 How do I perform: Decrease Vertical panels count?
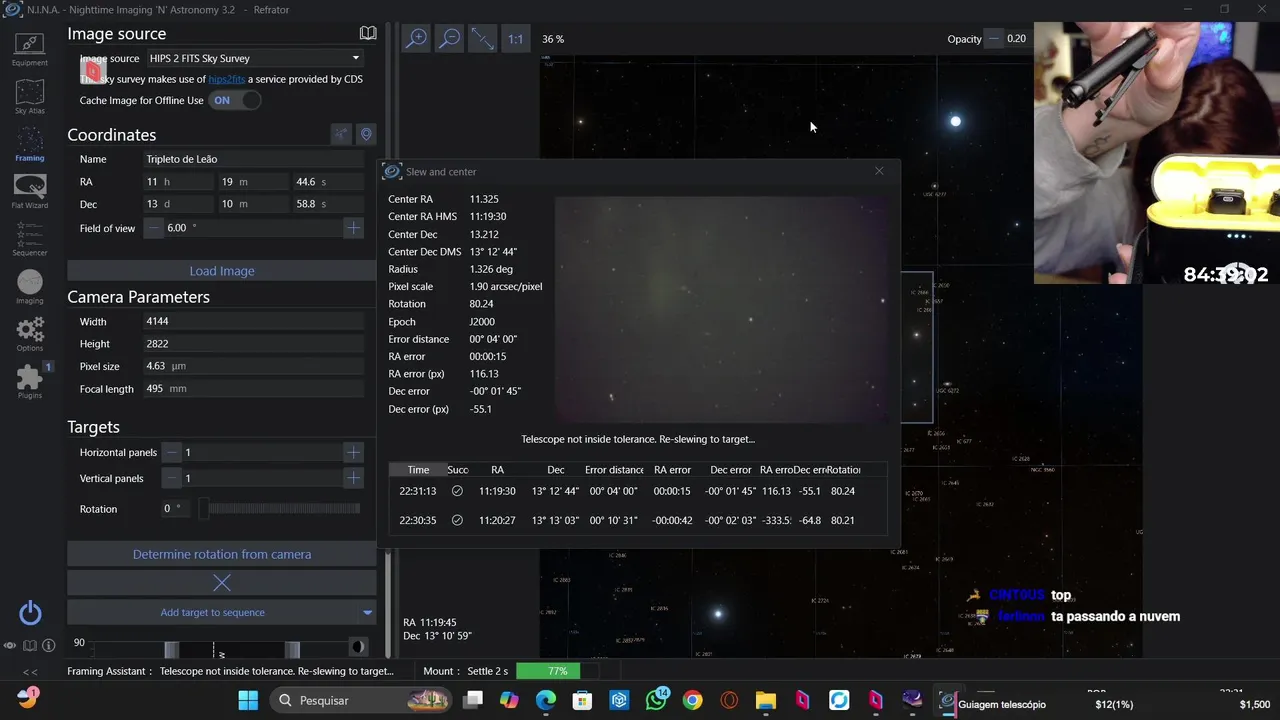[x=172, y=478]
